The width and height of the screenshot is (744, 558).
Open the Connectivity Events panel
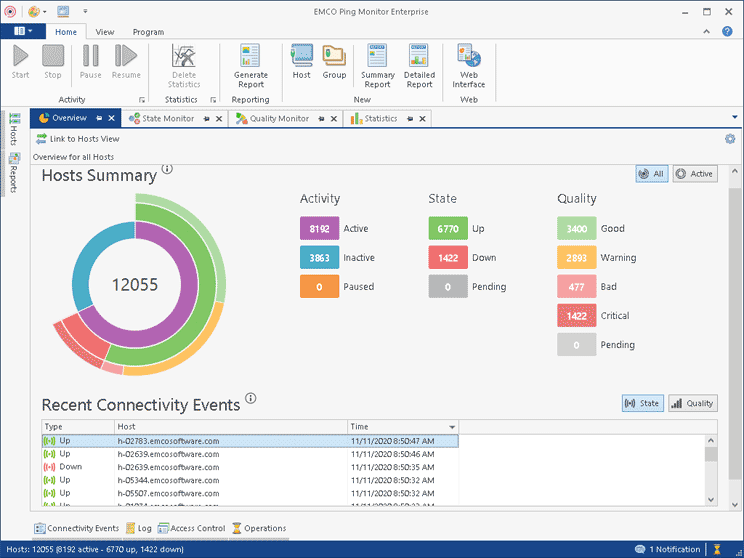[77, 528]
